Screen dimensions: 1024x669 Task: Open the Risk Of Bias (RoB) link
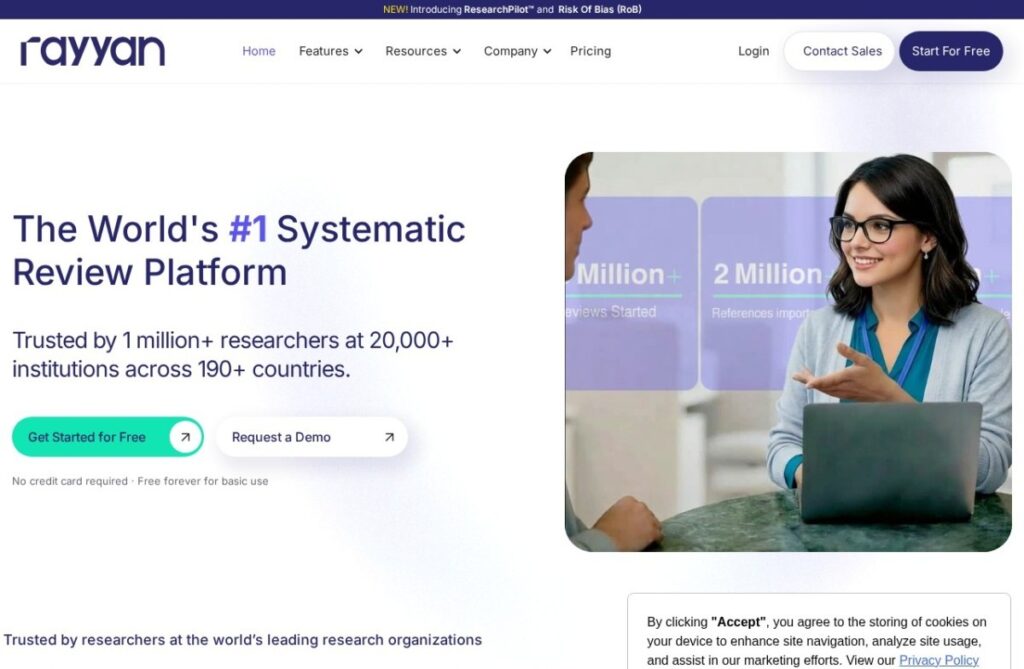[x=600, y=9]
